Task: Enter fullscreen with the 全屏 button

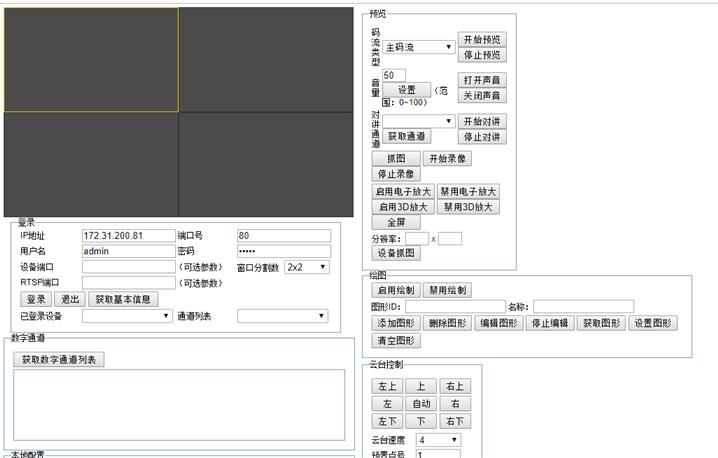Action: 389,222
